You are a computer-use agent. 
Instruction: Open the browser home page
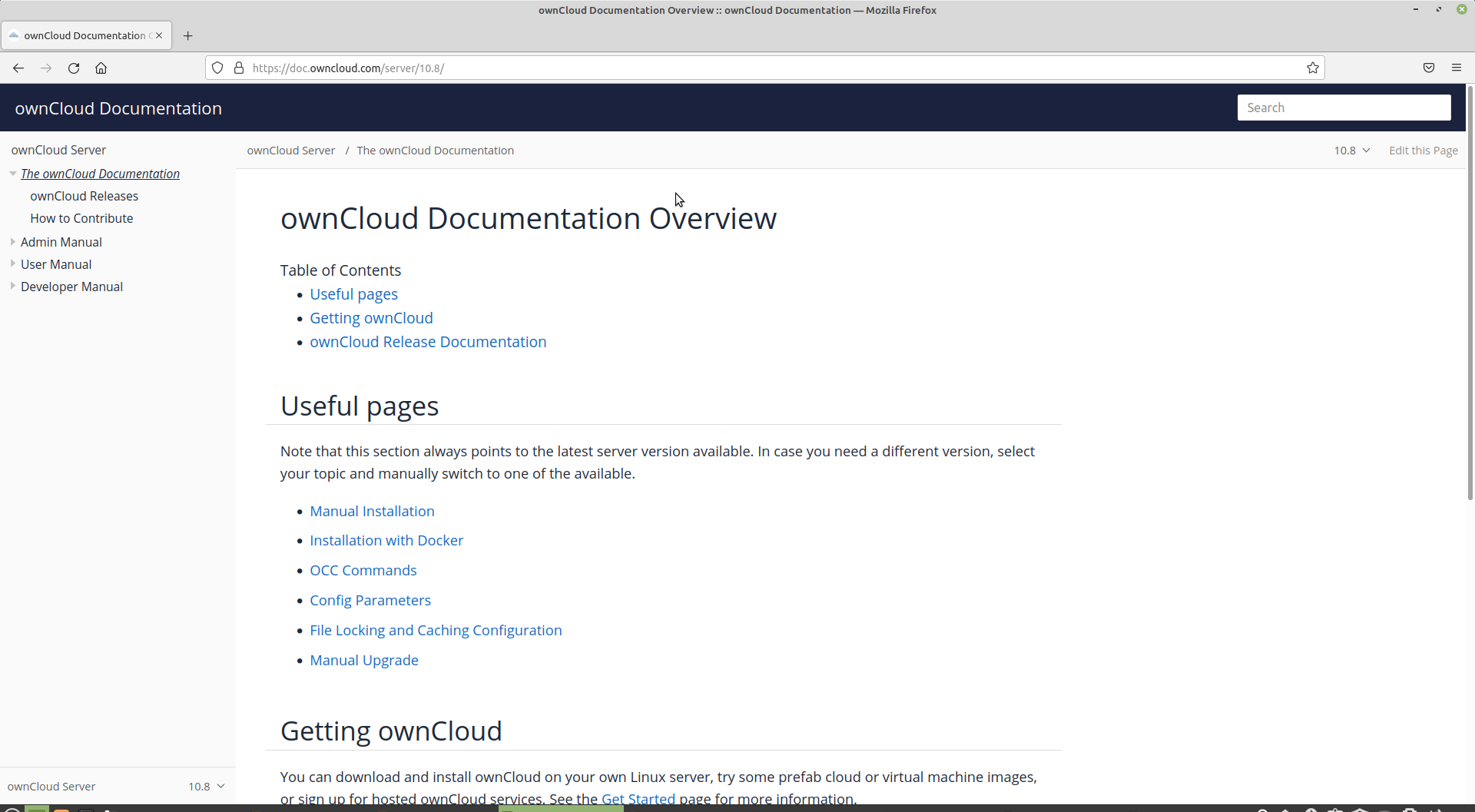(101, 68)
